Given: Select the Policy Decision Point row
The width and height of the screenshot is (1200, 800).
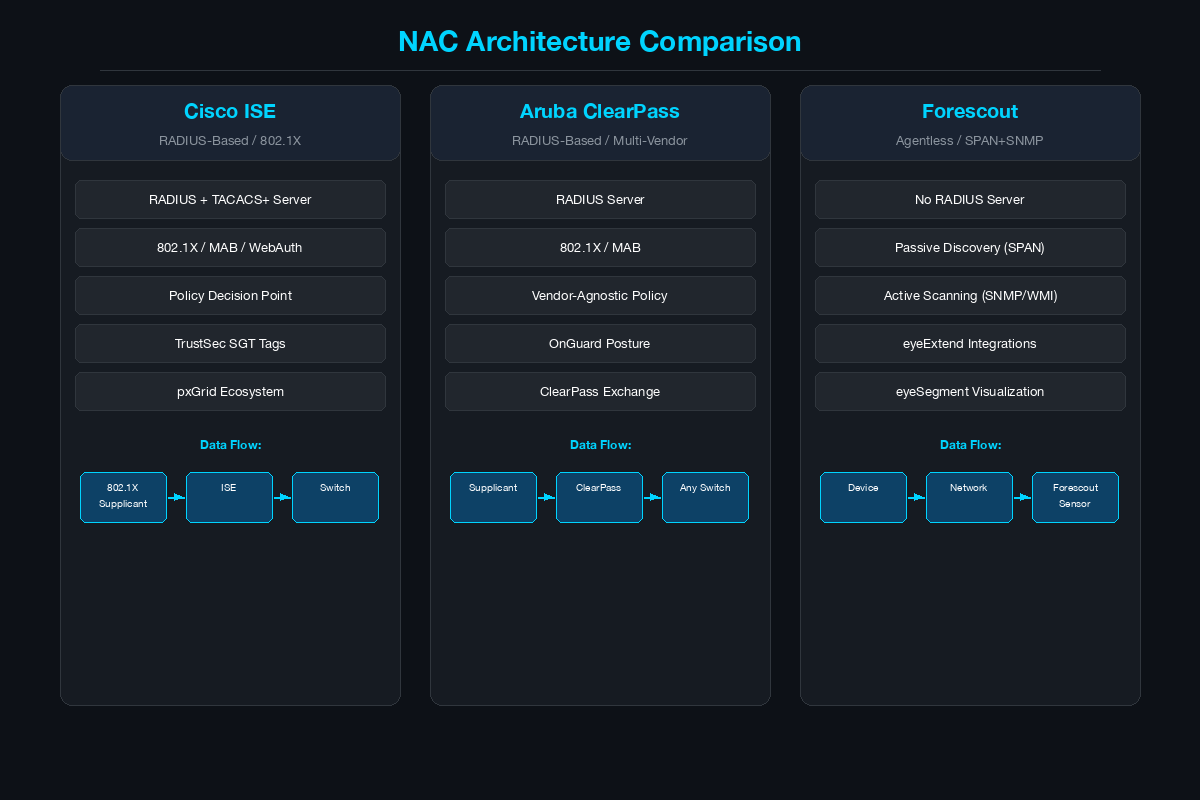Looking at the screenshot, I should (230, 295).
